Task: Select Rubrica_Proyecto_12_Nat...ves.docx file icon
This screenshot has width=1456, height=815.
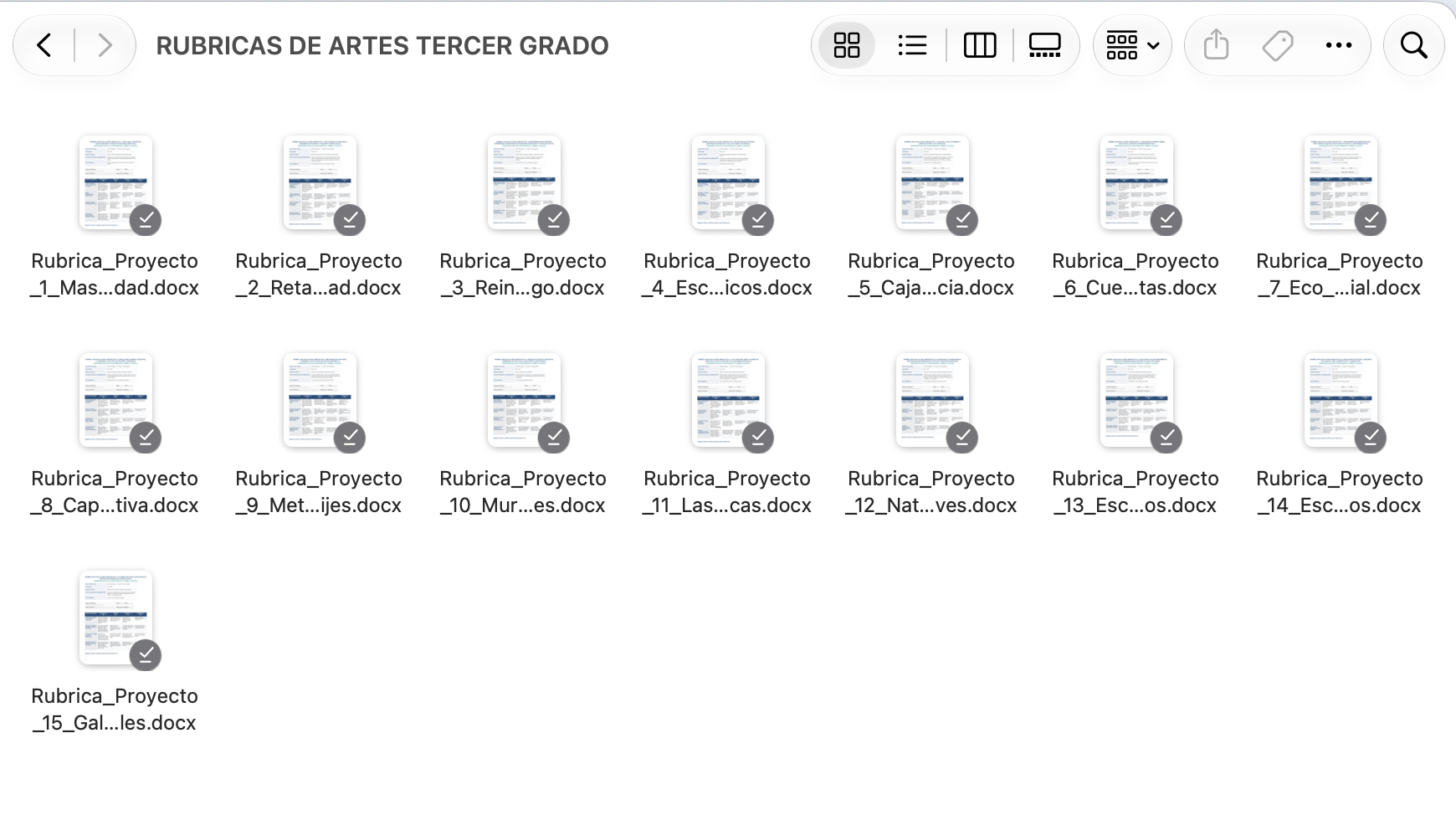Action: (932, 401)
